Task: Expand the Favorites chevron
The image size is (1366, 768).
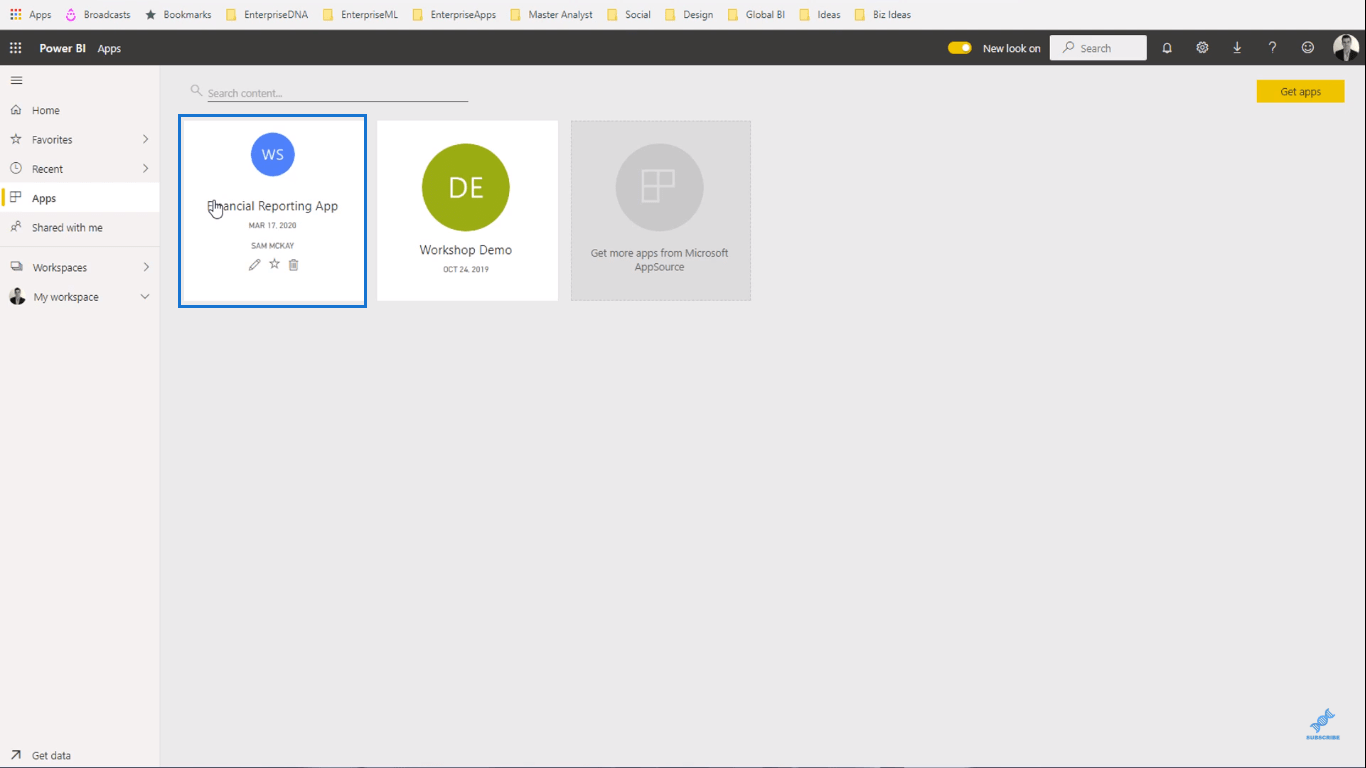Action: 145,139
